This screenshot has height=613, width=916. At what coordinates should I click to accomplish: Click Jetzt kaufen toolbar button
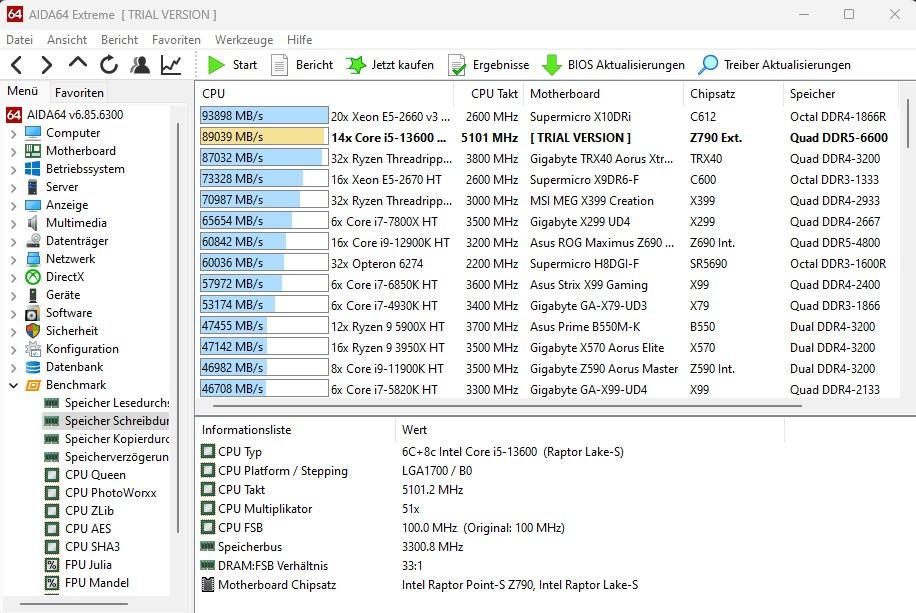tap(390, 65)
